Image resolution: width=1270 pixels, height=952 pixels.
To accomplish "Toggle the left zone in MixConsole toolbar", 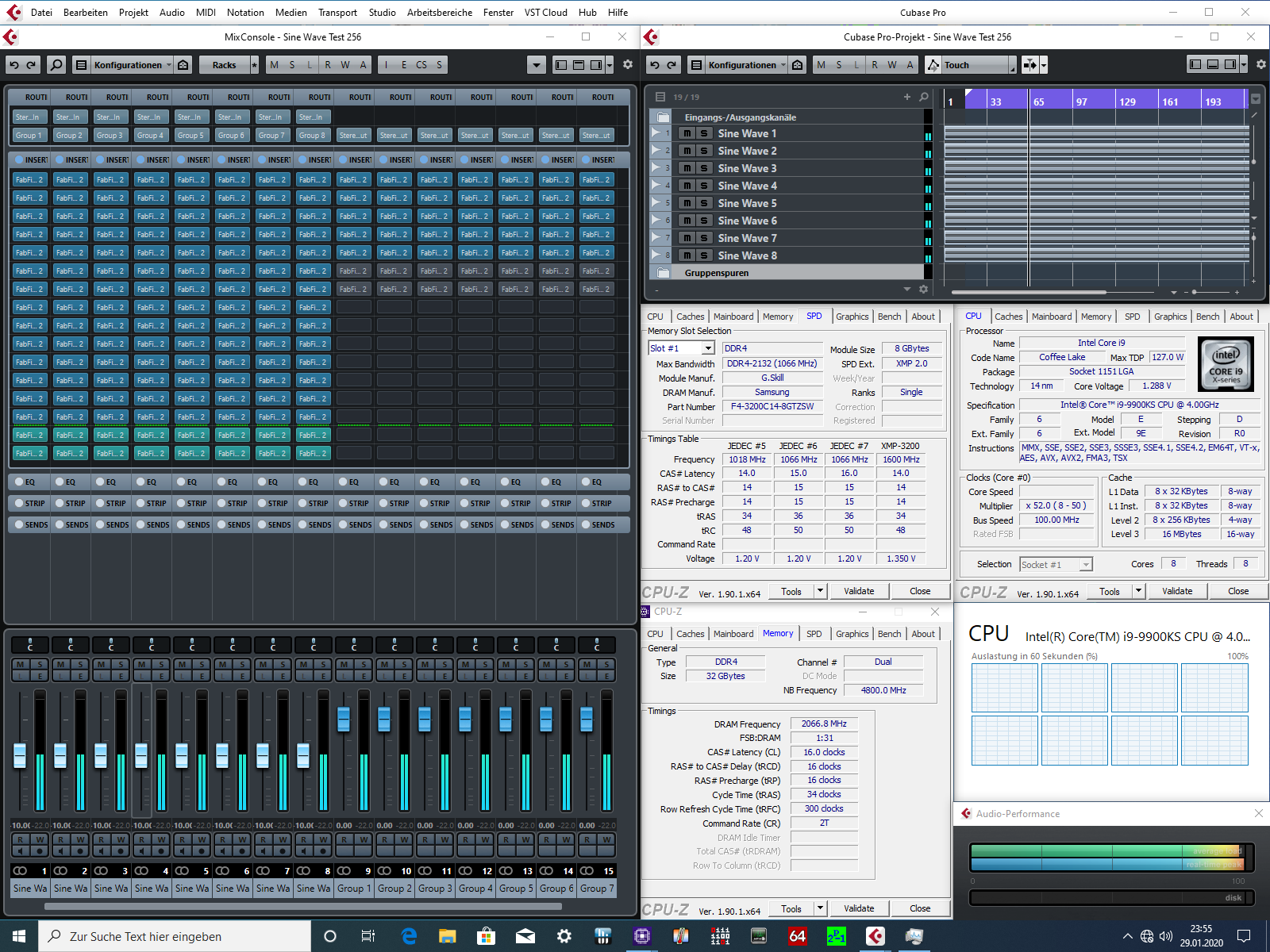I will click(x=561, y=65).
